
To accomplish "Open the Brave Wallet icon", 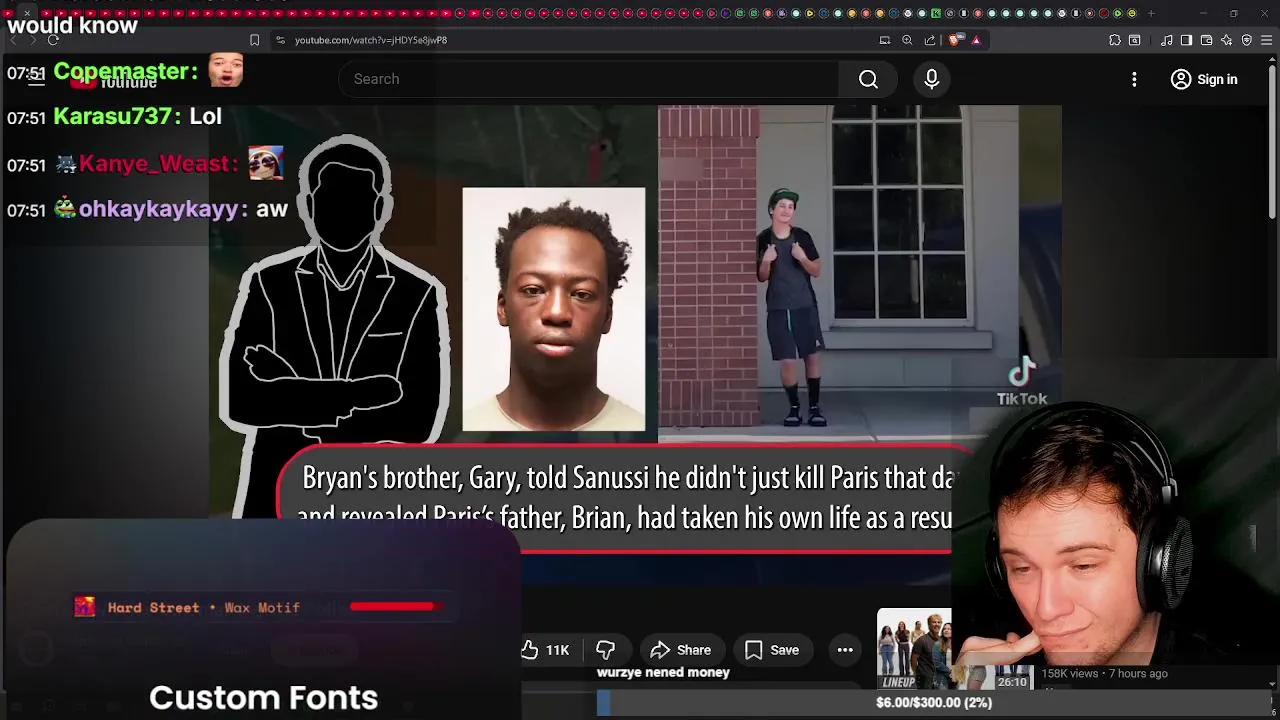I will (1206, 40).
